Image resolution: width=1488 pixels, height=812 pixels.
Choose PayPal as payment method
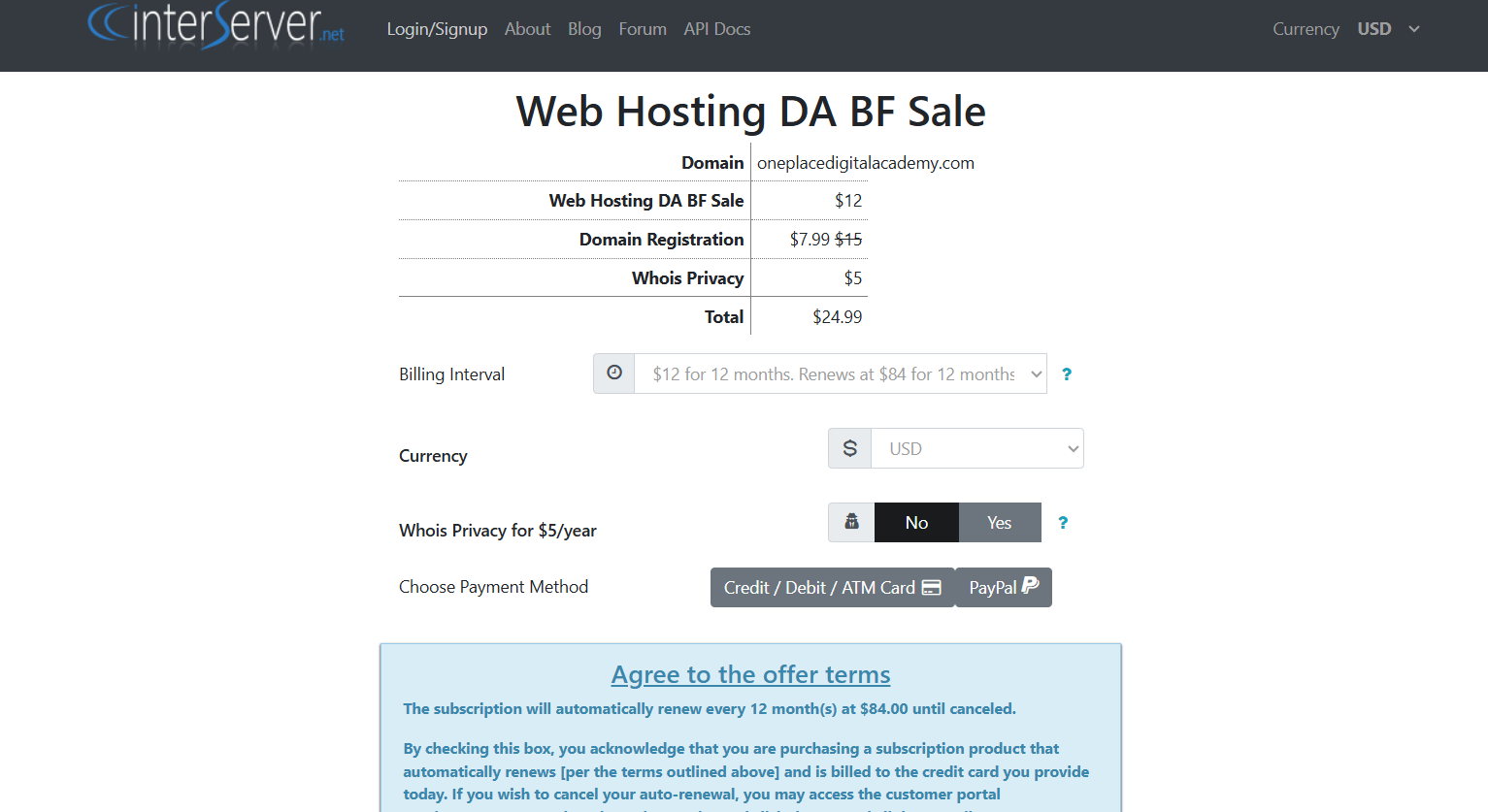coord(1004,588)
